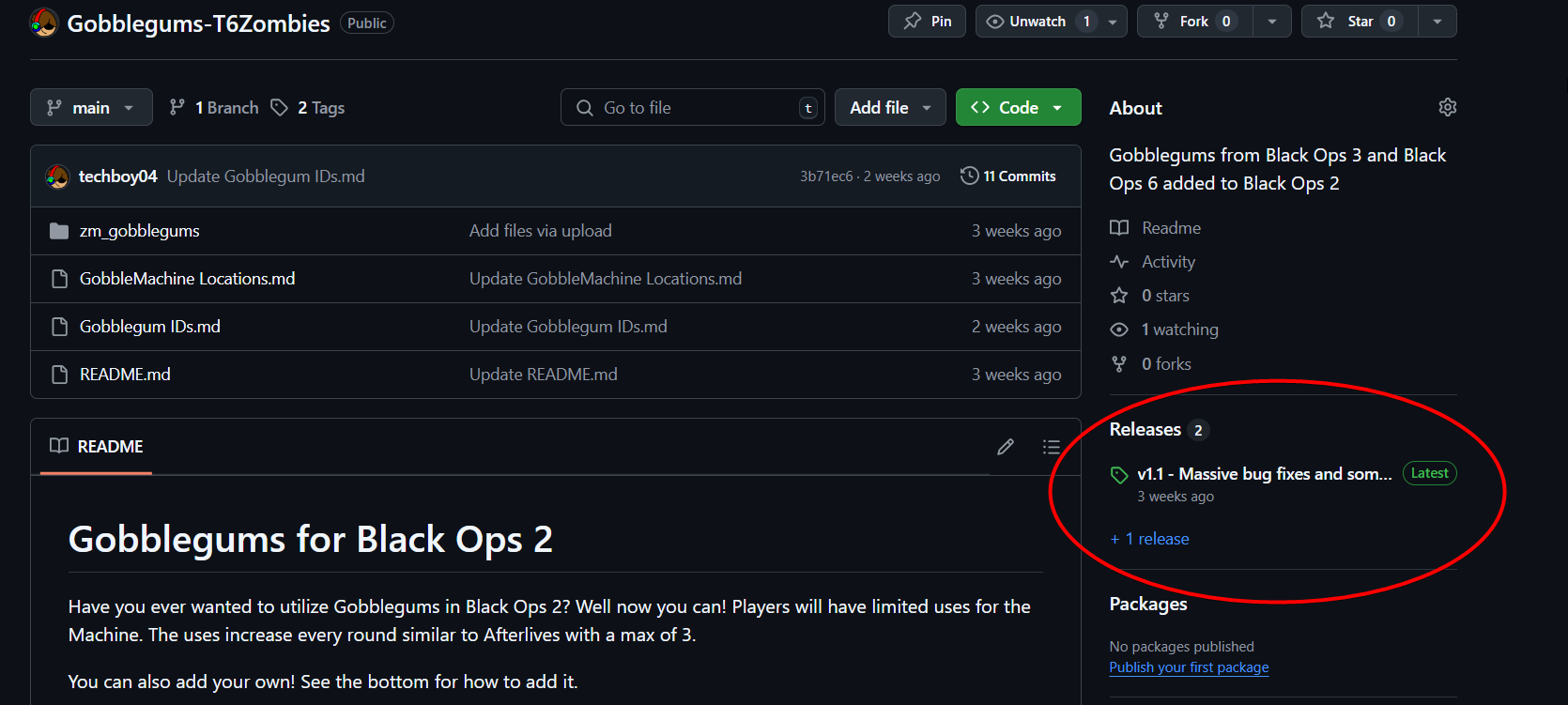Viewport: 1568px width, 705px height.
Task: Select the README tab
Action: tap(96, 447)
